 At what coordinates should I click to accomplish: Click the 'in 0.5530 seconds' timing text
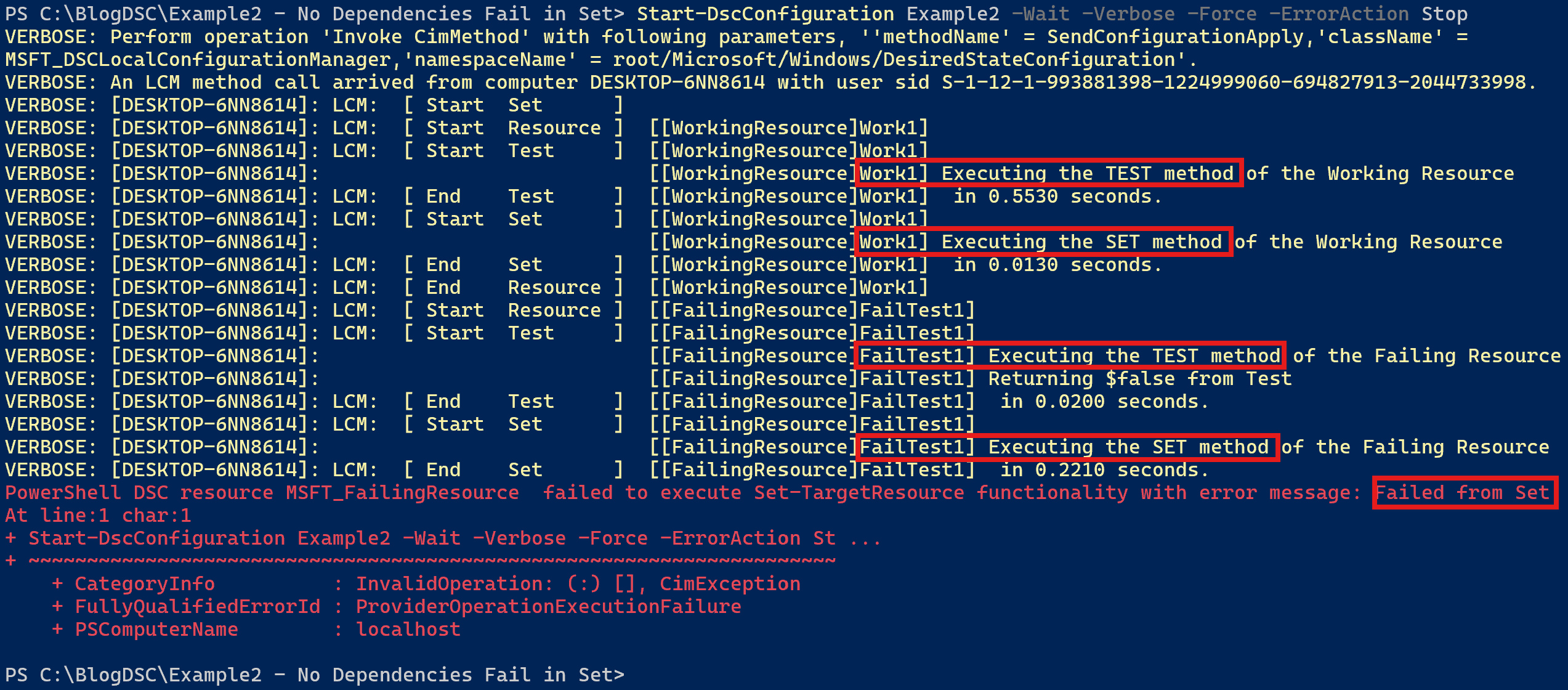pos(1058,197)
